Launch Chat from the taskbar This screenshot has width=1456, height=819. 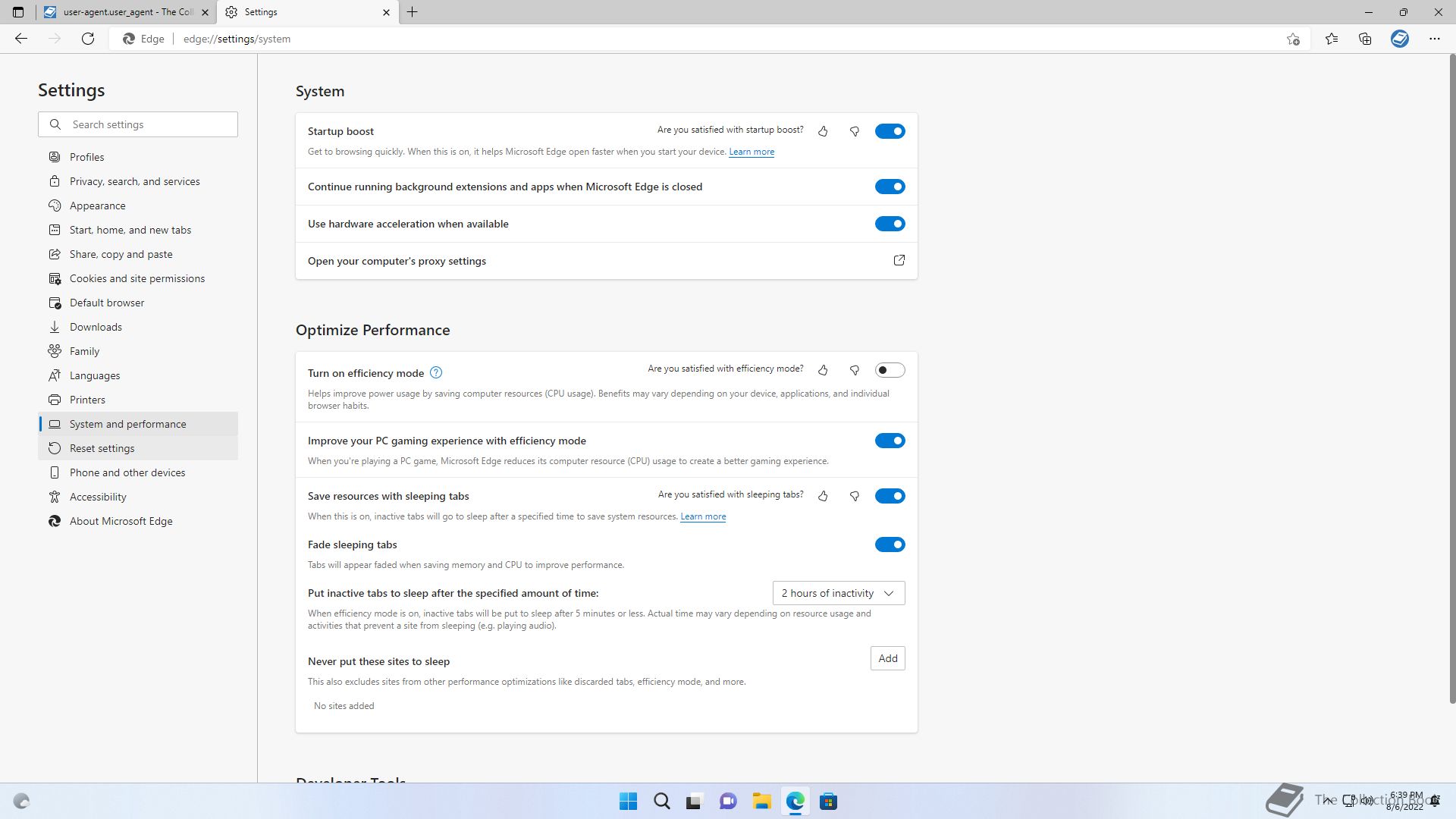click(x=728, y=802)
